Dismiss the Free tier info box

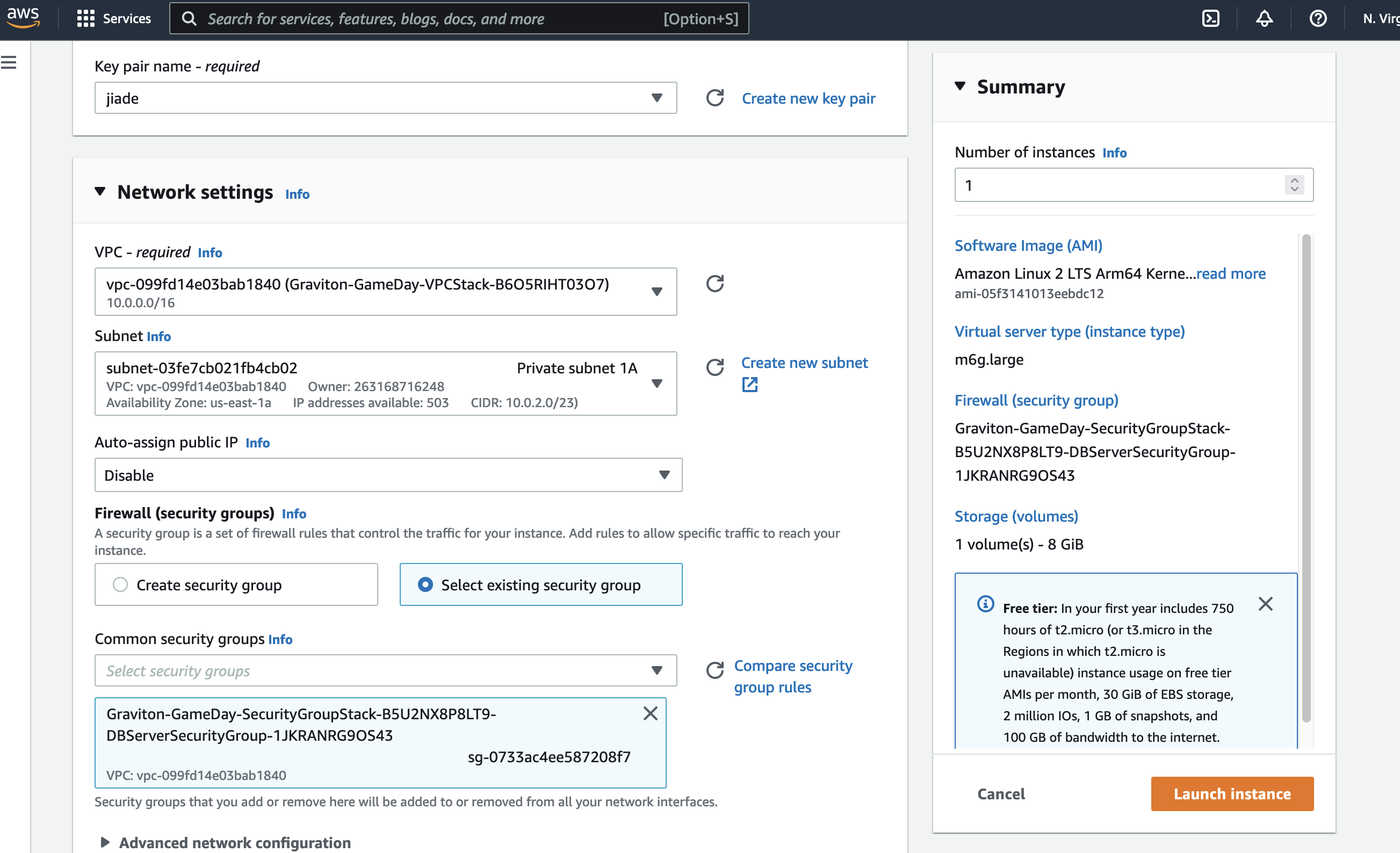(x=1265, y=604)
